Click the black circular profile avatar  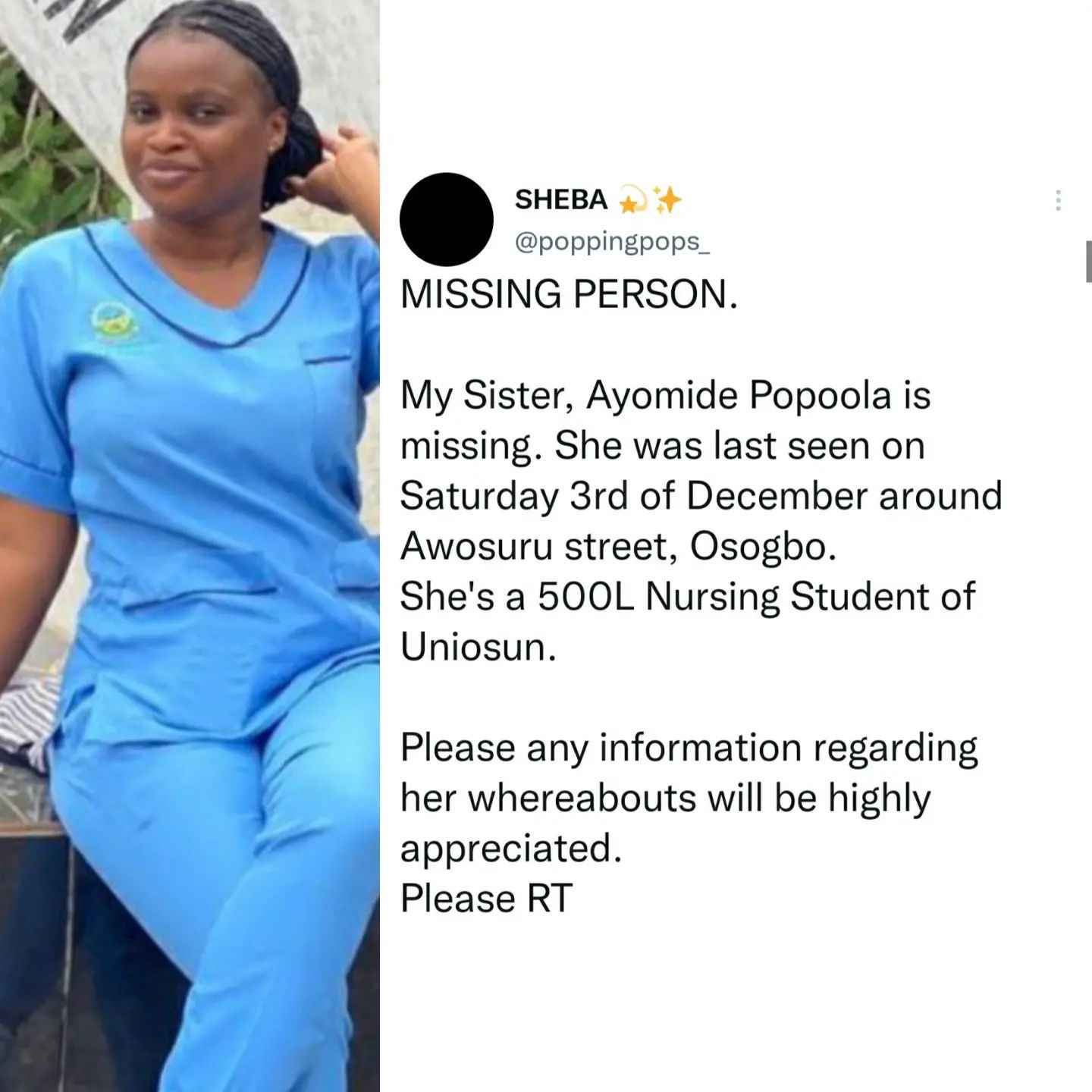(447, 219)
